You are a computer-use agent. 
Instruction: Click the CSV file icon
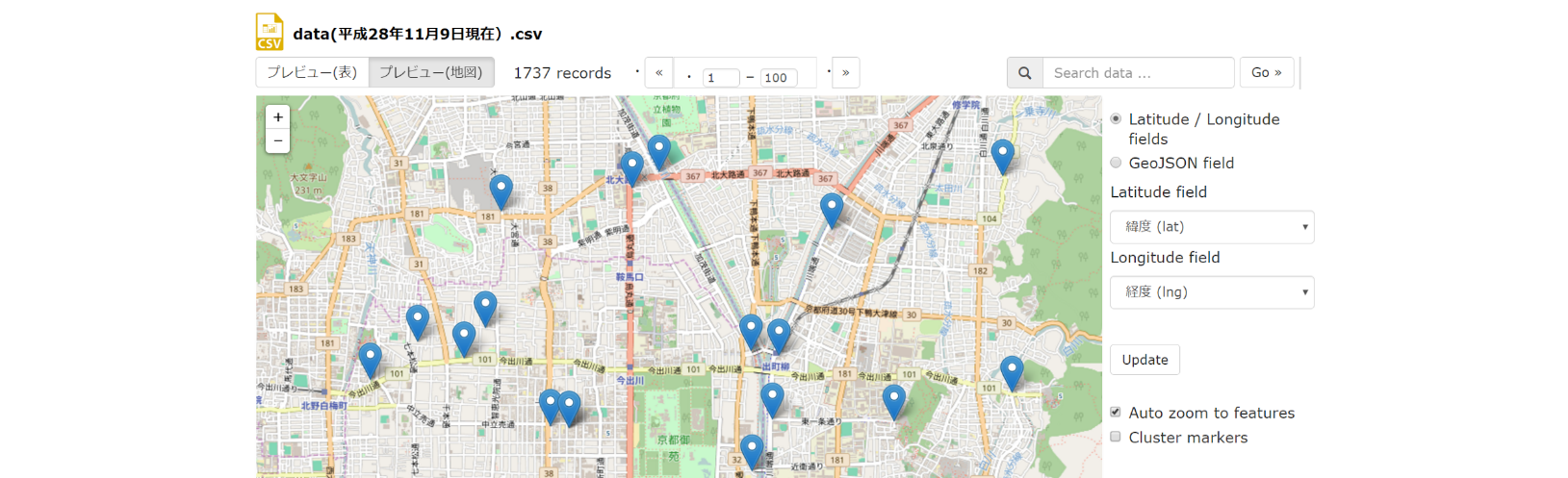tap(270, 32)
